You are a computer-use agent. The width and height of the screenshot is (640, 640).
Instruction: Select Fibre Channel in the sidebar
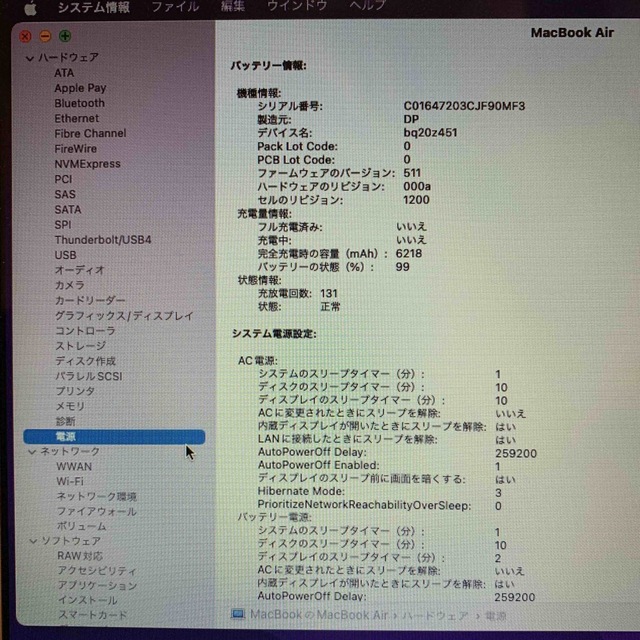(x=90, y=133)
